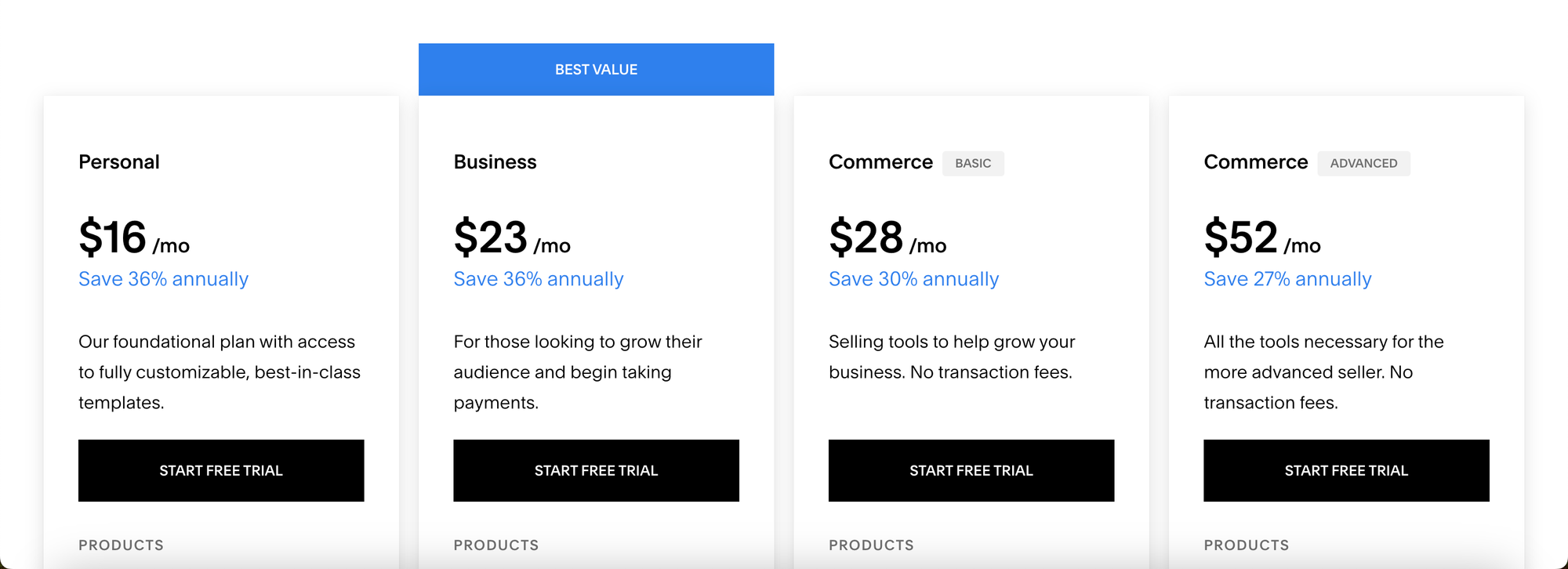The image size is (1568, 569).
Task: Select the Business plan heading
Action: coord(495,162)
